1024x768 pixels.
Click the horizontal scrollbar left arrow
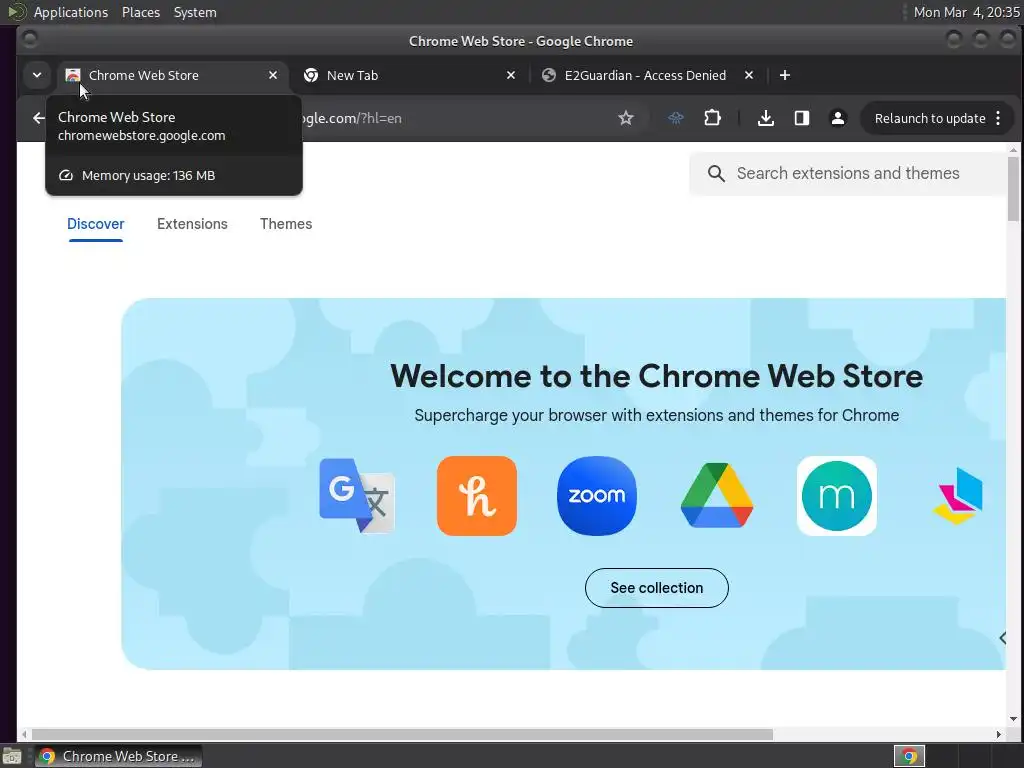pyautogui.click(x=24, y=735)
